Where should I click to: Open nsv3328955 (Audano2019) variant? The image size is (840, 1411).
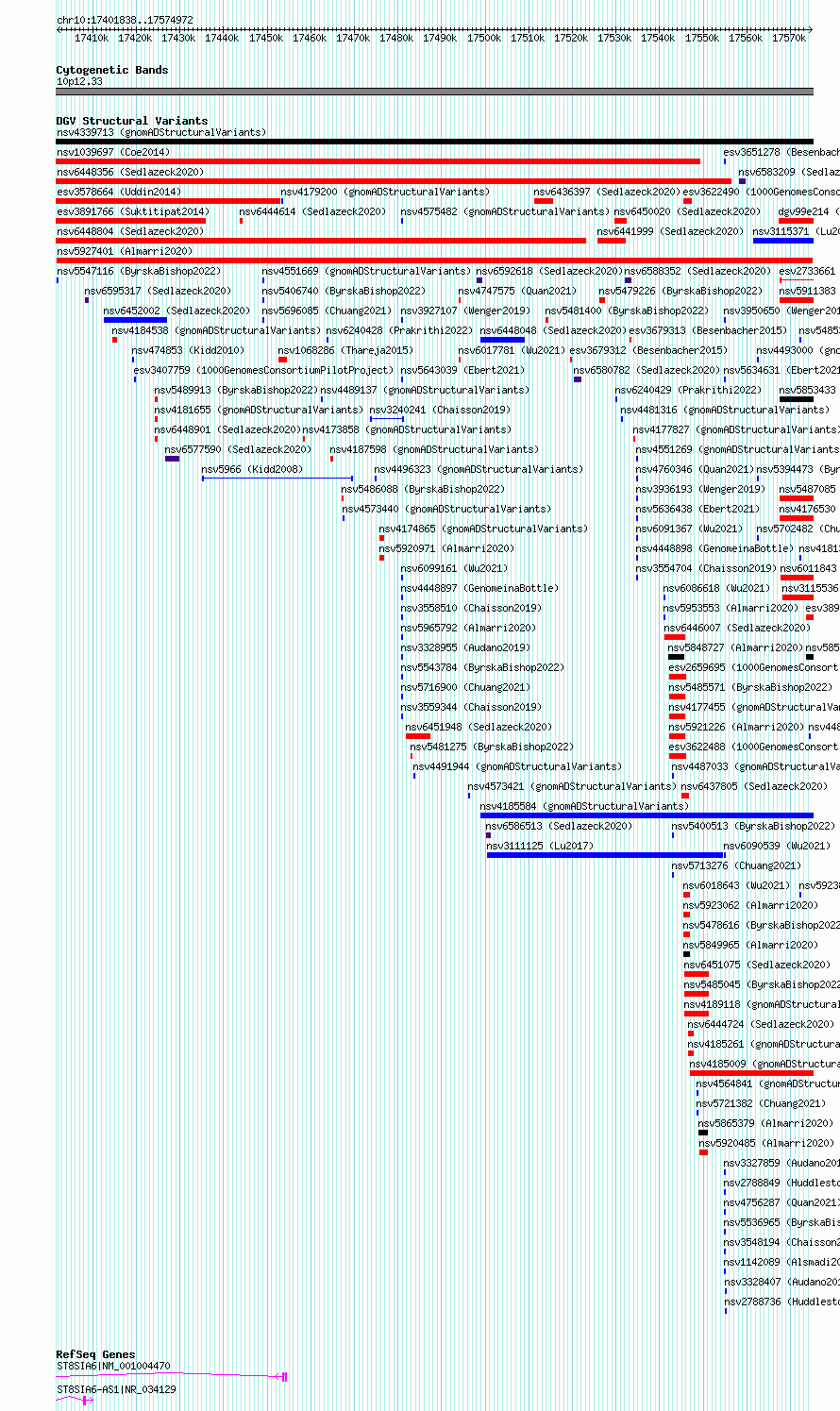pos(465,647)
